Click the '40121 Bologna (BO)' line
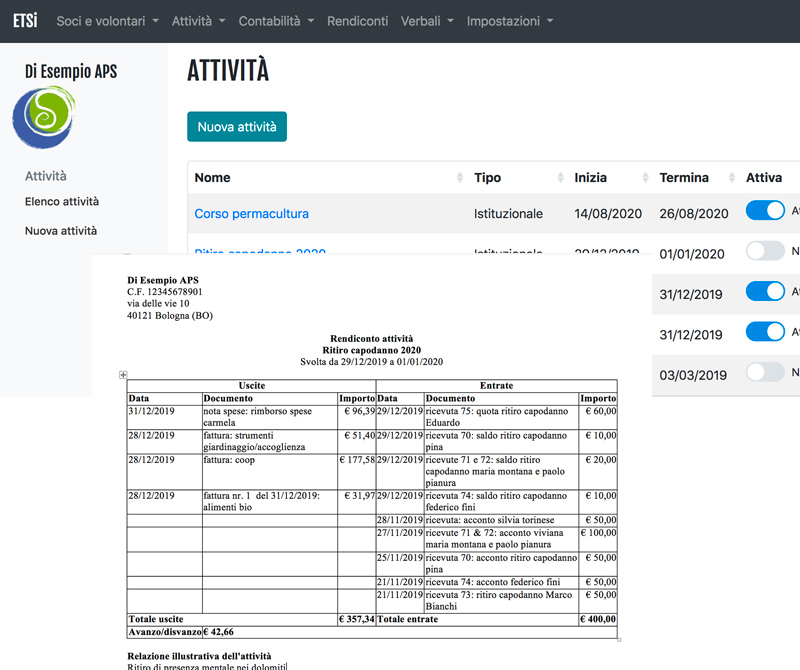 (x=170, y=315)
